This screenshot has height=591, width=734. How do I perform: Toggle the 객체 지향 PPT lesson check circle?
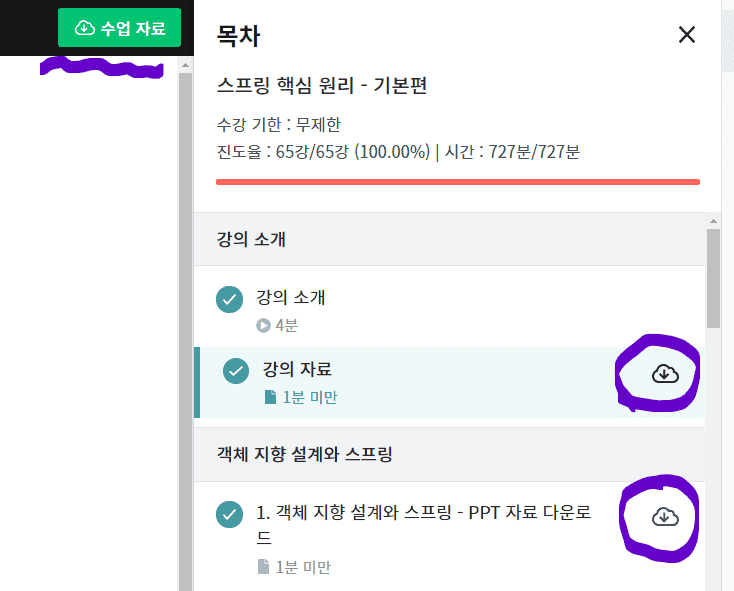coord(229,514)
